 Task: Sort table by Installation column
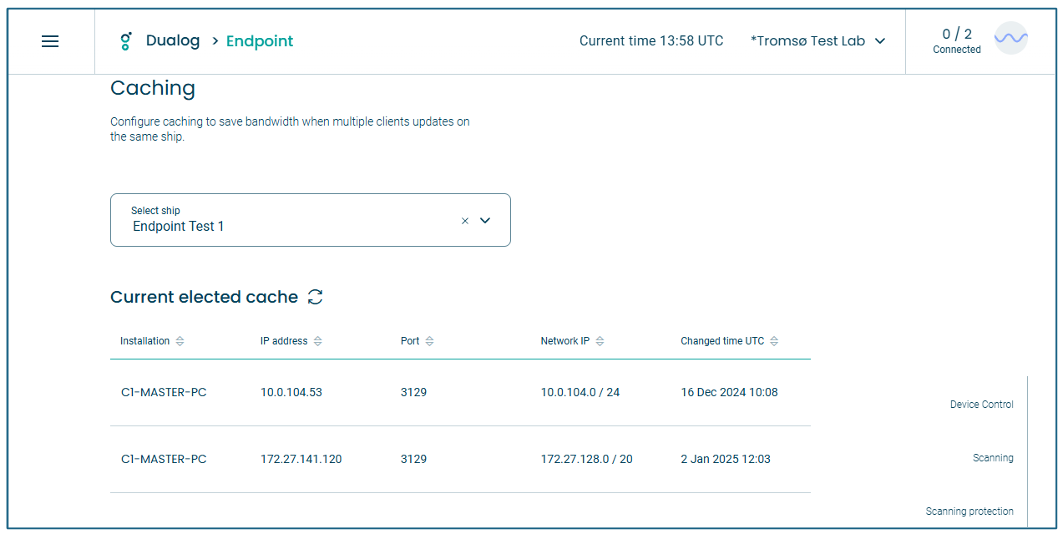[180, 341]
